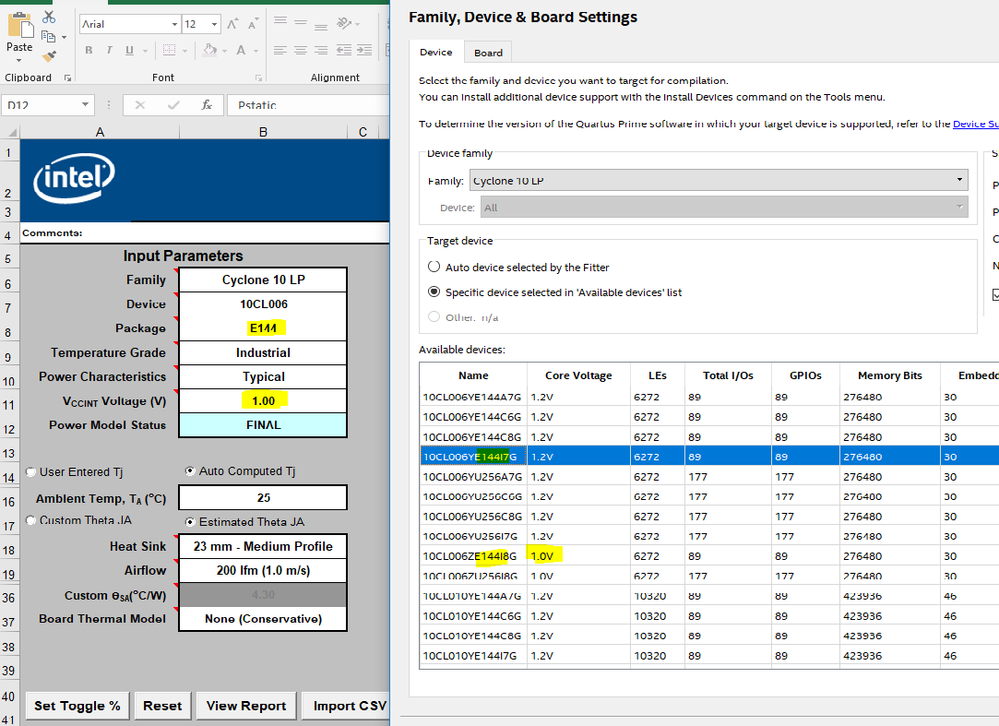Viewport: 999px width, 726px height.
Task: Open the Fill Color paint bucket
Action: tap(209, 50)
